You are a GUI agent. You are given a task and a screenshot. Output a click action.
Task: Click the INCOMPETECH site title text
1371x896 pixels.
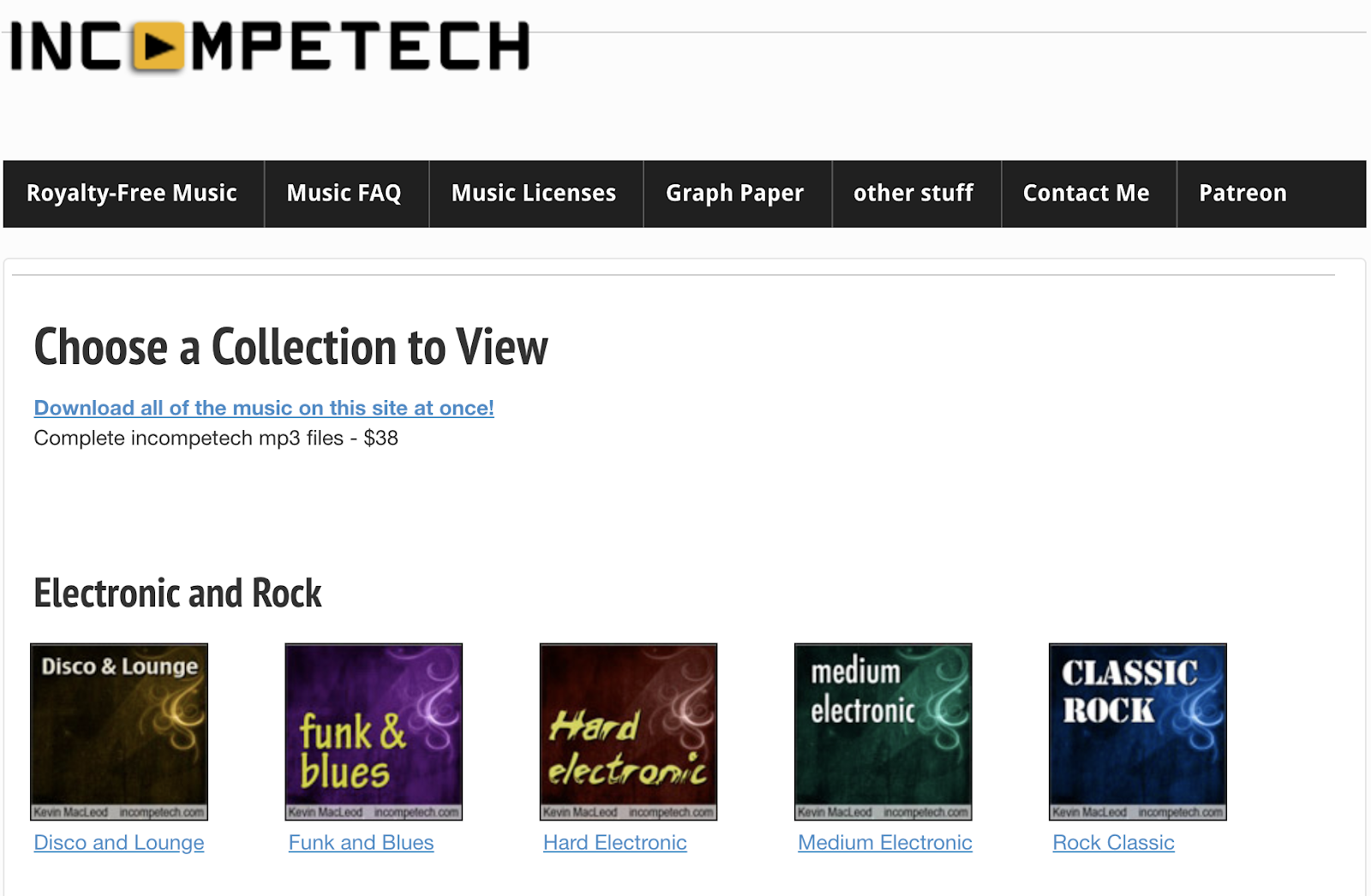point(360,46)
